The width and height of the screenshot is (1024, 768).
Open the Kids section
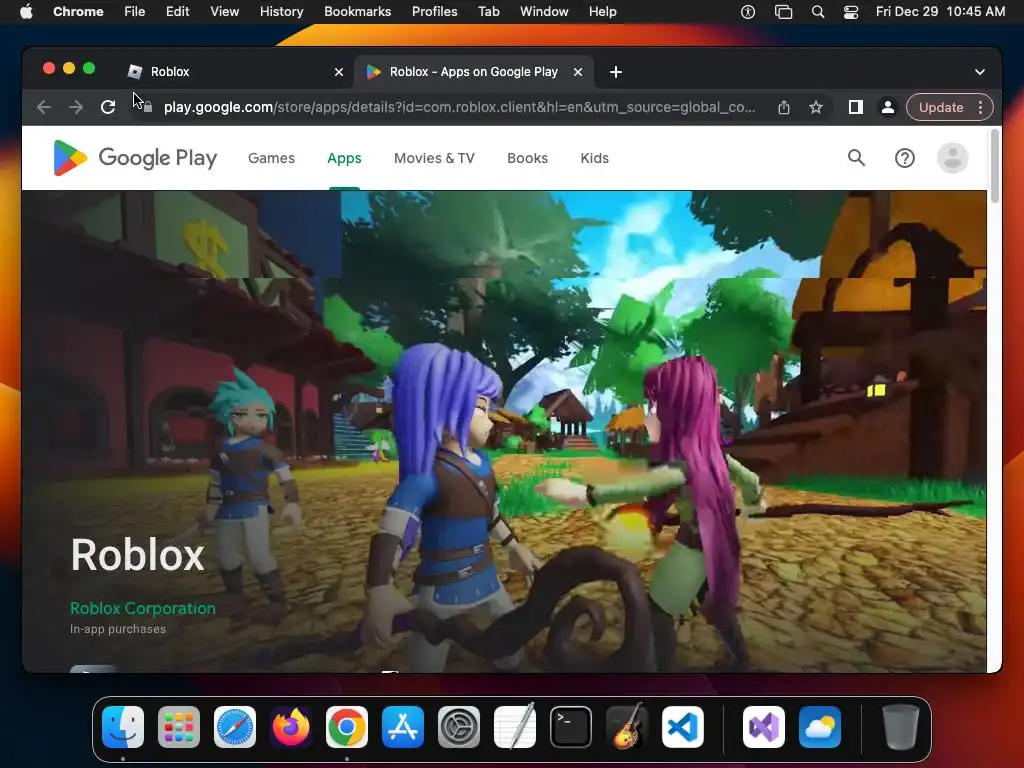point(594,158)
